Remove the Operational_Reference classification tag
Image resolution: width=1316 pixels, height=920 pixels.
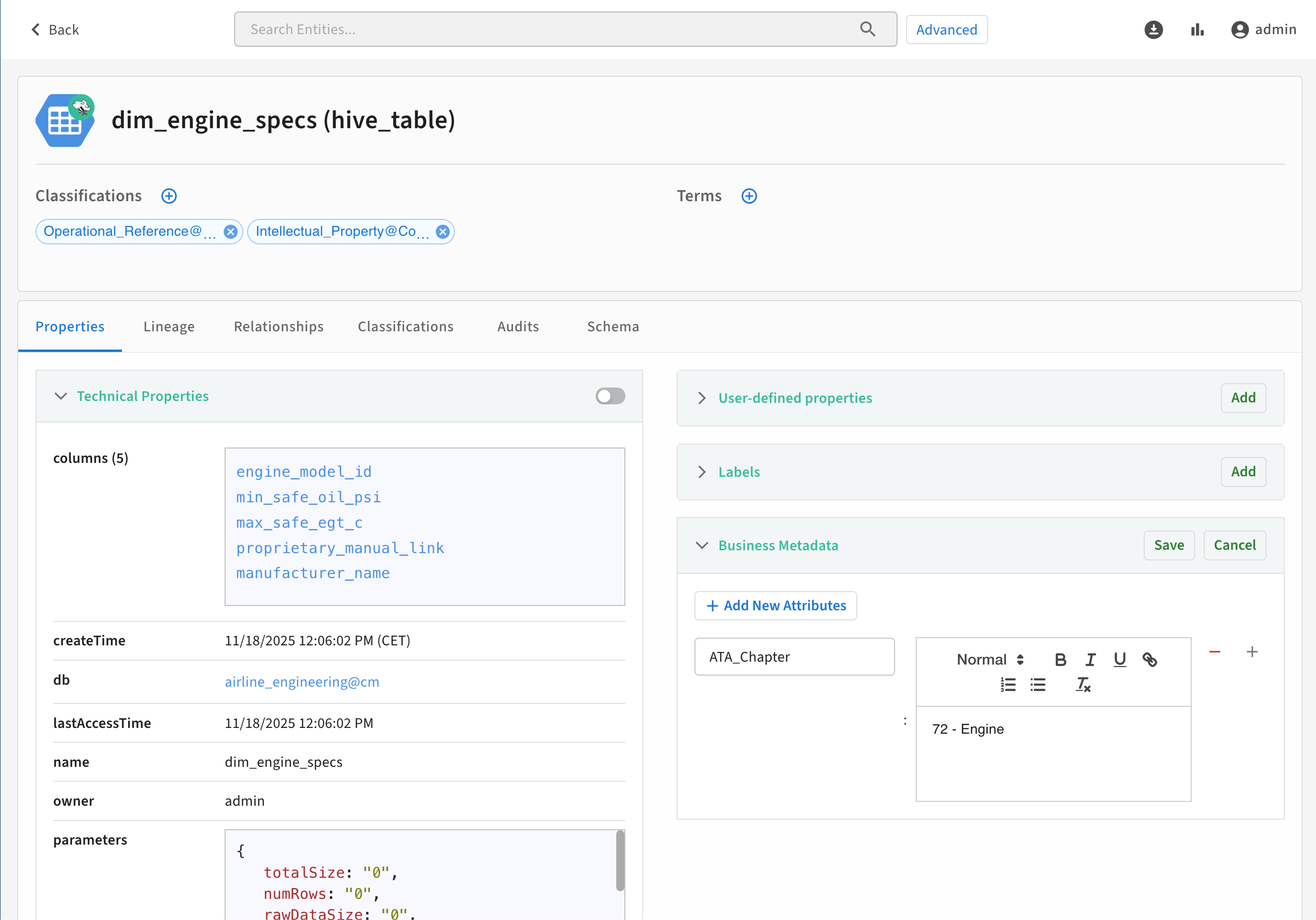tap(230, 232)
